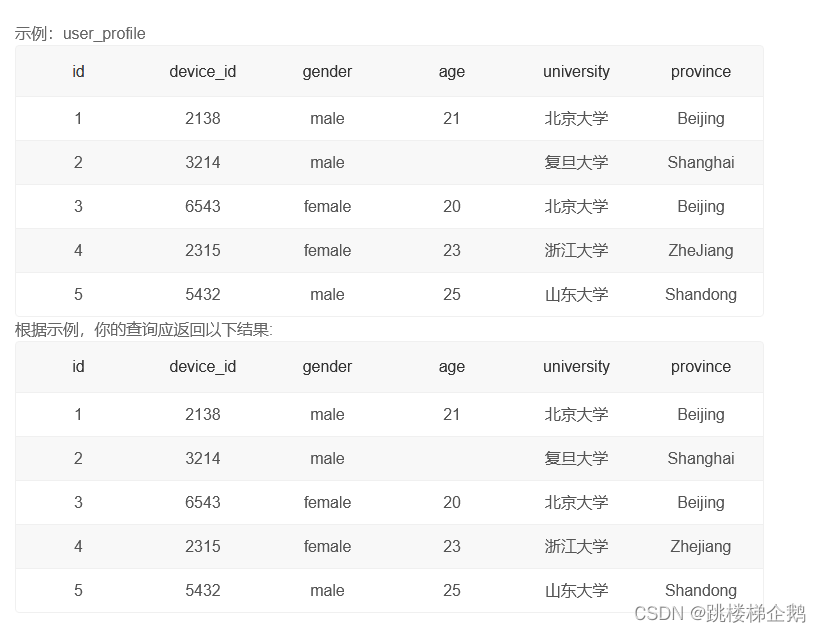The height and width of the screenshot is (632, 821).
Task: Select the university header in first table
Action: 576,71
